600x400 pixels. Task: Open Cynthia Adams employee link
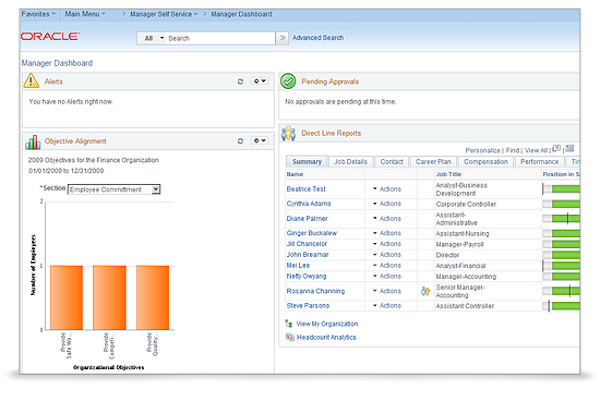pyautogui.click(x=310, y=203)
